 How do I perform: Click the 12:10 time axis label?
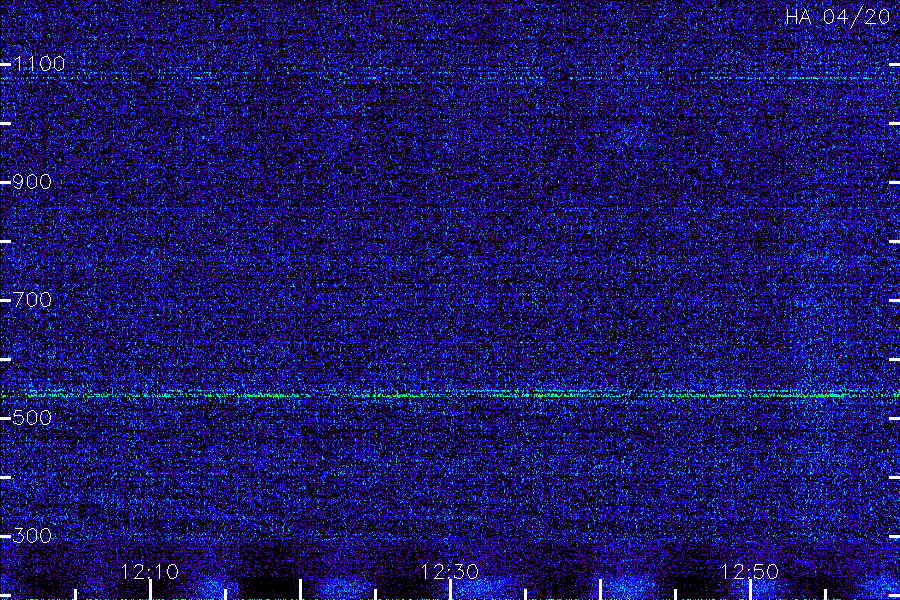[150, 571]
